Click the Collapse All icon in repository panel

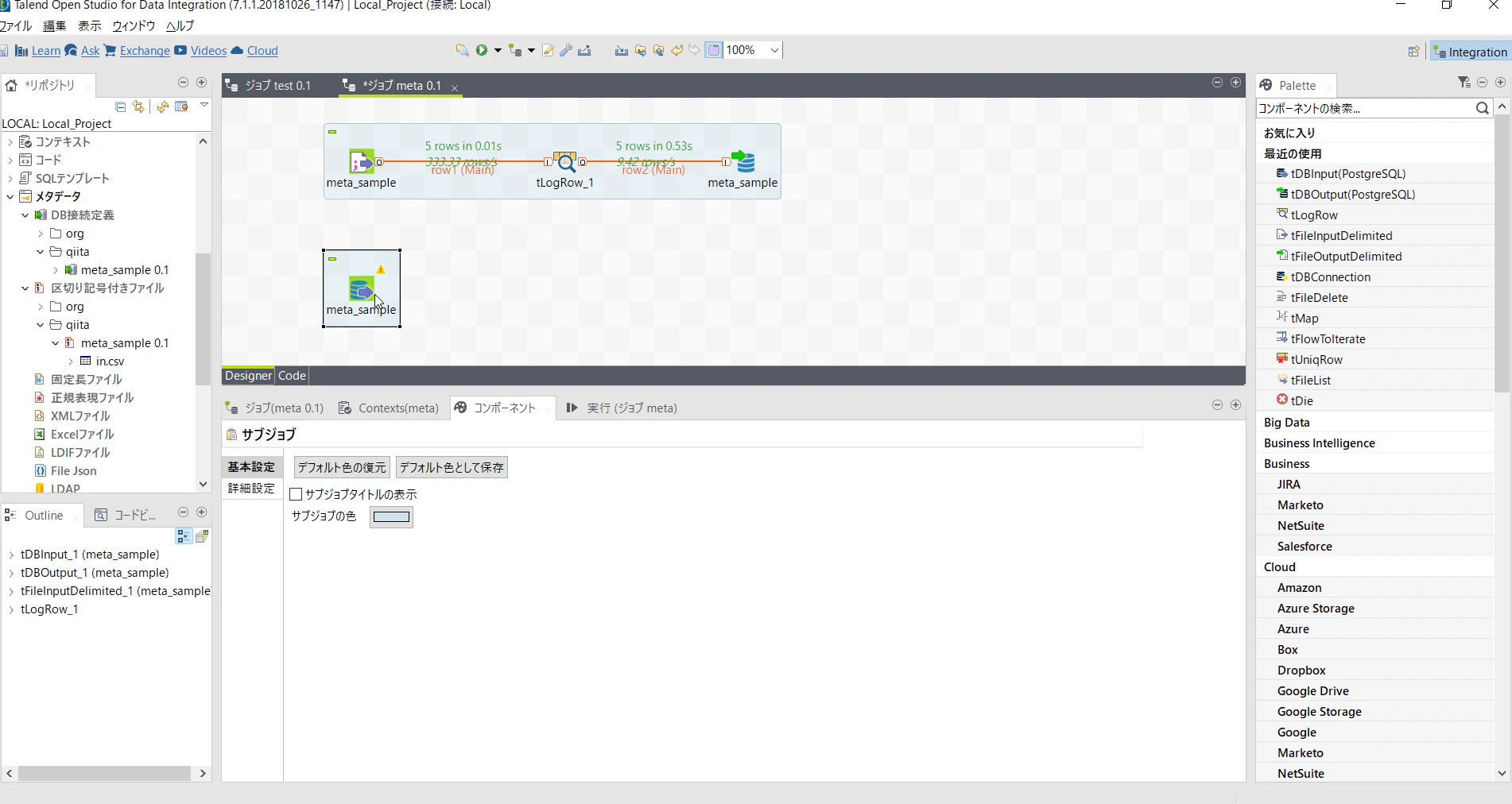121,106
